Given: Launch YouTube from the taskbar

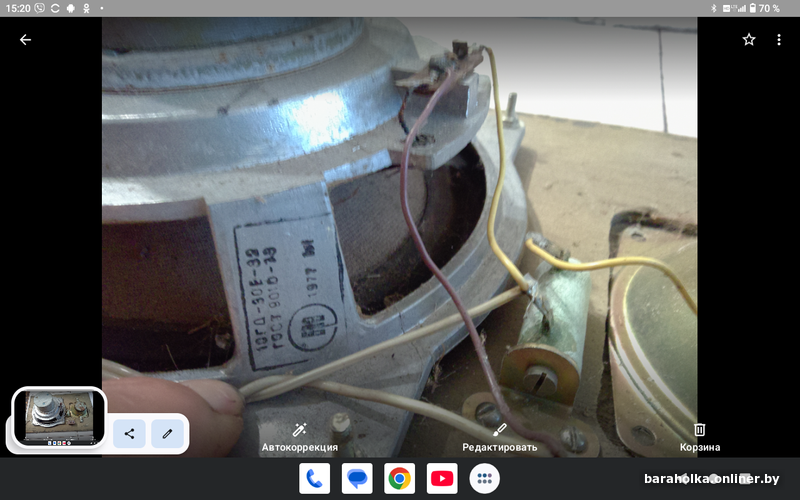Looking at the screenshot, I should pos(442,479).
